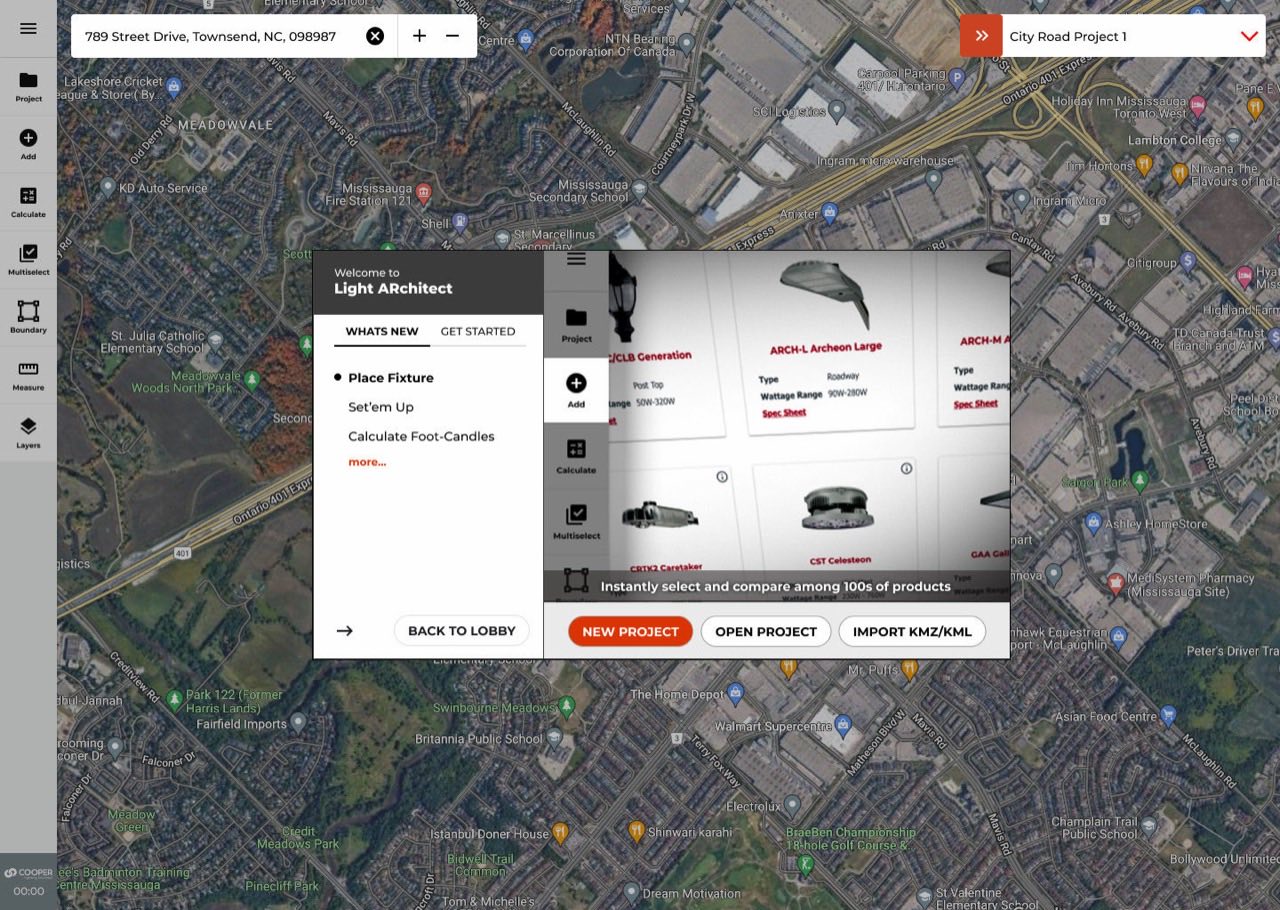Click Tim Hortons map marker
The height and width of the screenshot is (910, 1280).
click(x=1145, y=163)
